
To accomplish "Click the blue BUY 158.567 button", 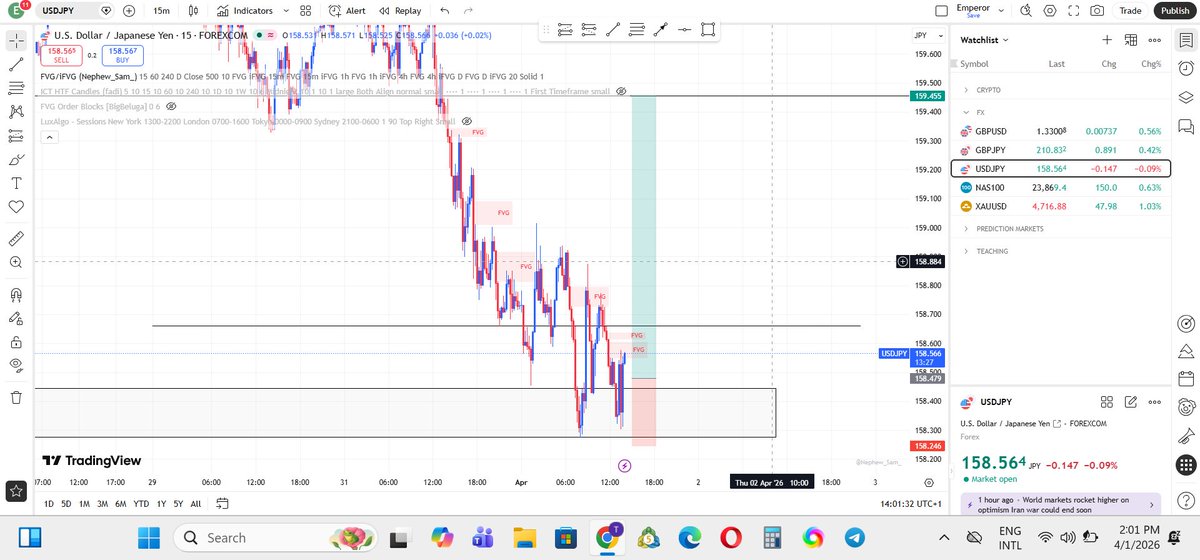I will point(123,55).
